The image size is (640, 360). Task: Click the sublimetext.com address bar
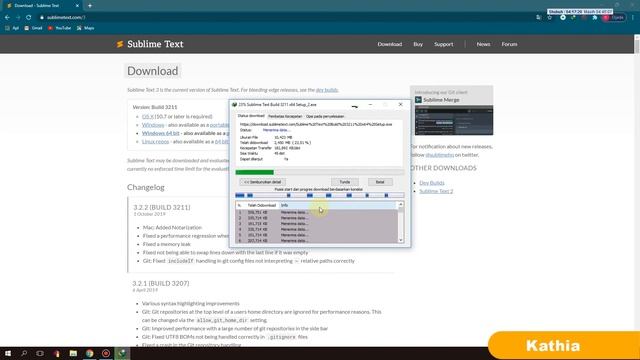pos(286,18)
